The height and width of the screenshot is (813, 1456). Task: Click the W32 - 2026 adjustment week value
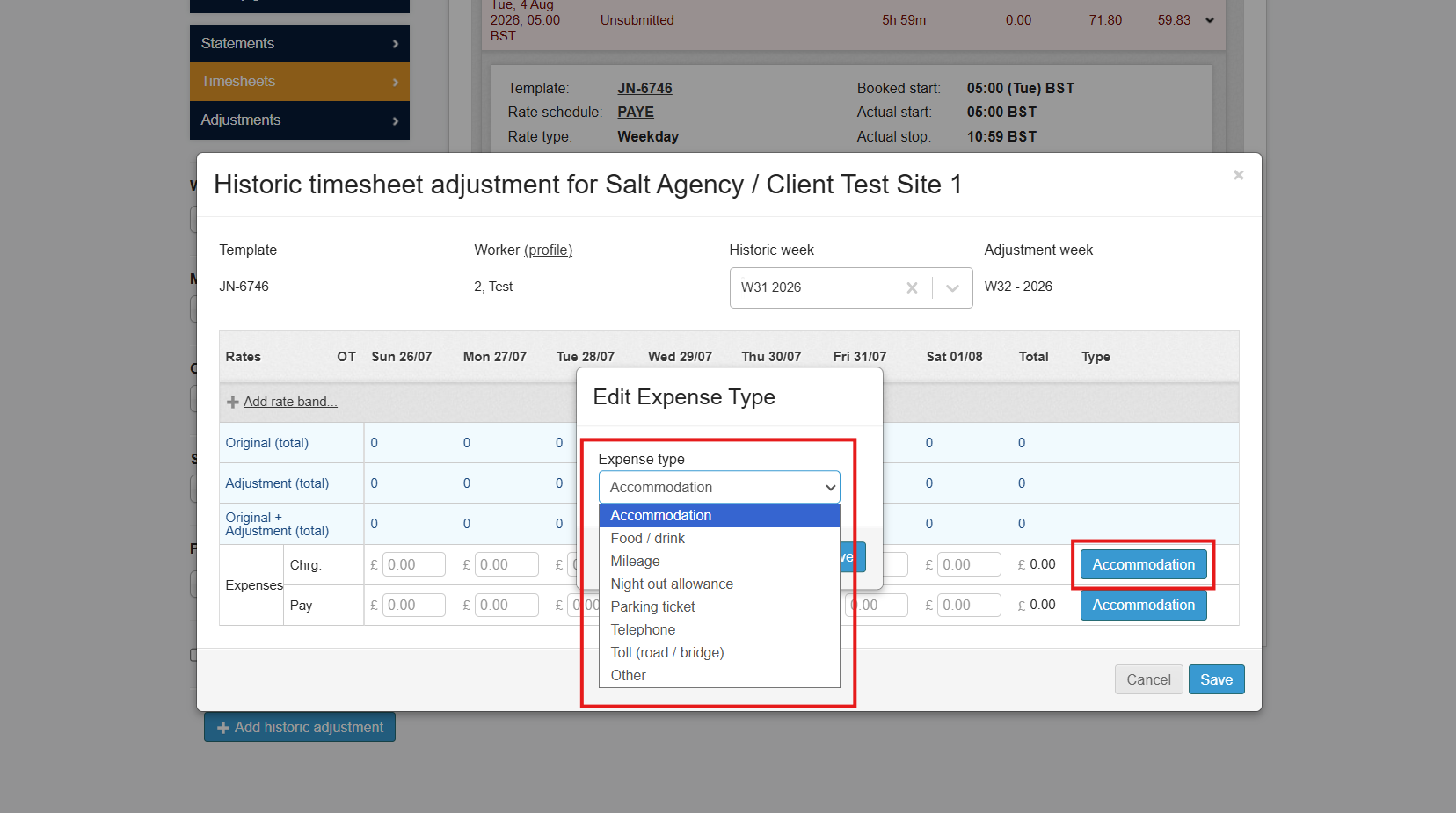(1018, 287)
